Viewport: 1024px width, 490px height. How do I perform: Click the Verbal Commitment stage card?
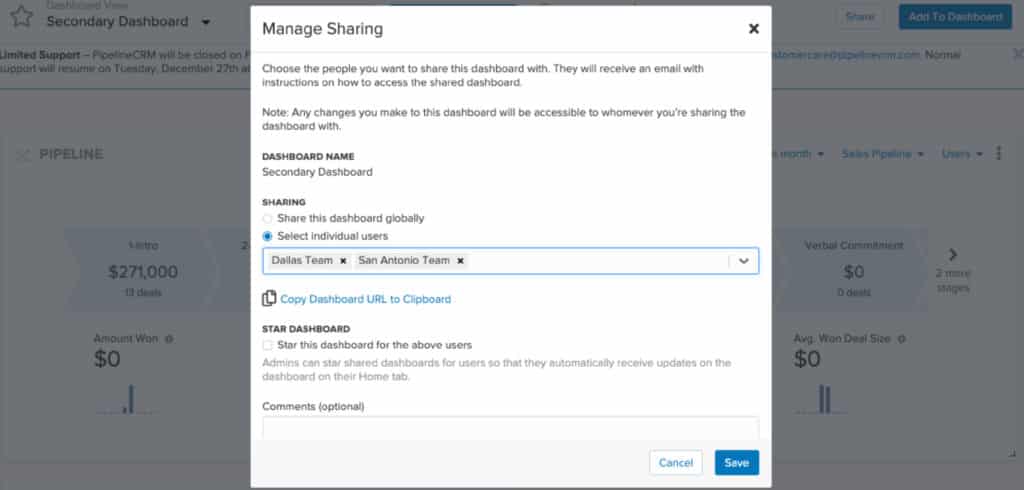(x=854, y=269)
